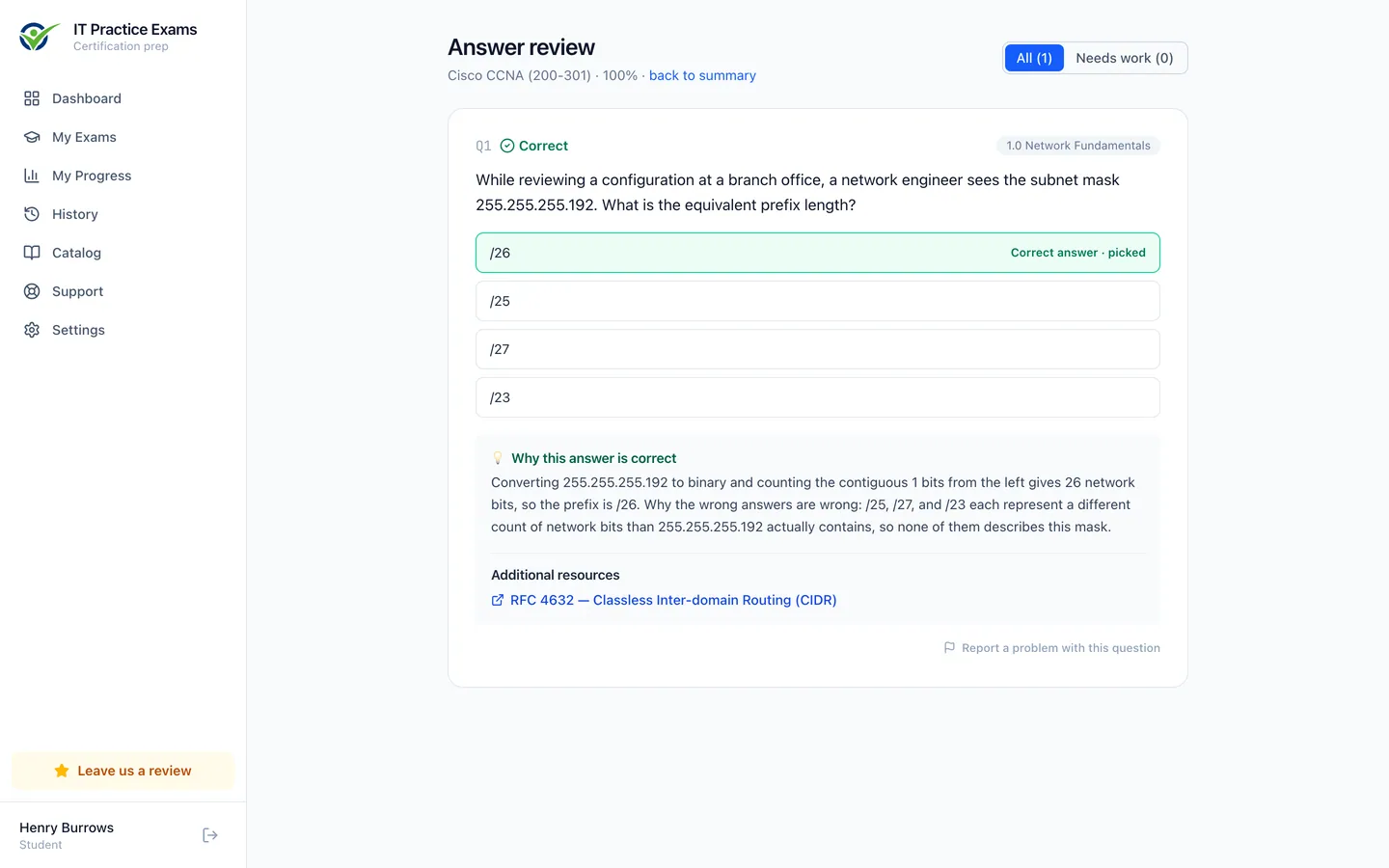Click the My Progress bar chart icon
1389x868 pixels.
coord(32,176)
